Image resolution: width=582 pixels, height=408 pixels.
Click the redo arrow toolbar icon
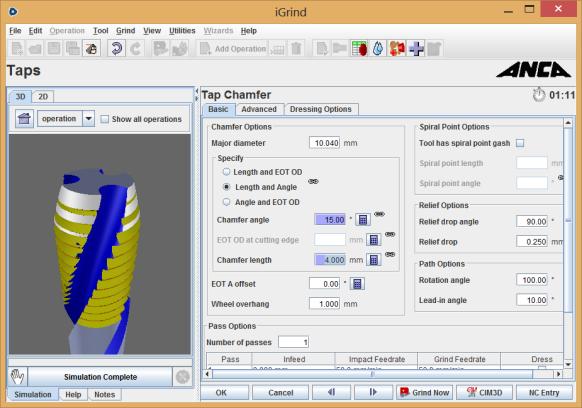tap(135, 49)
